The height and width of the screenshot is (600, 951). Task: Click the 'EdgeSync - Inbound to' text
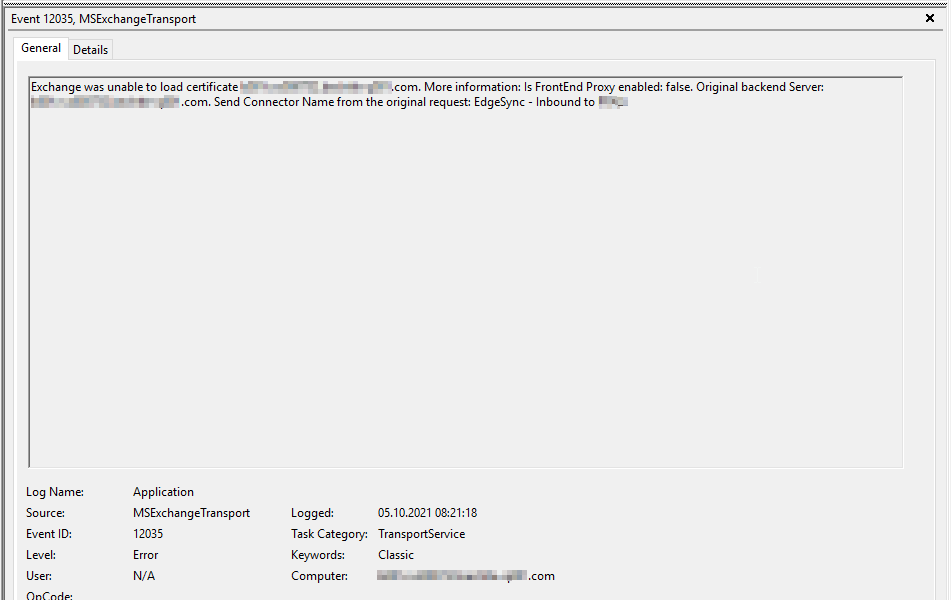coord(534,102)
